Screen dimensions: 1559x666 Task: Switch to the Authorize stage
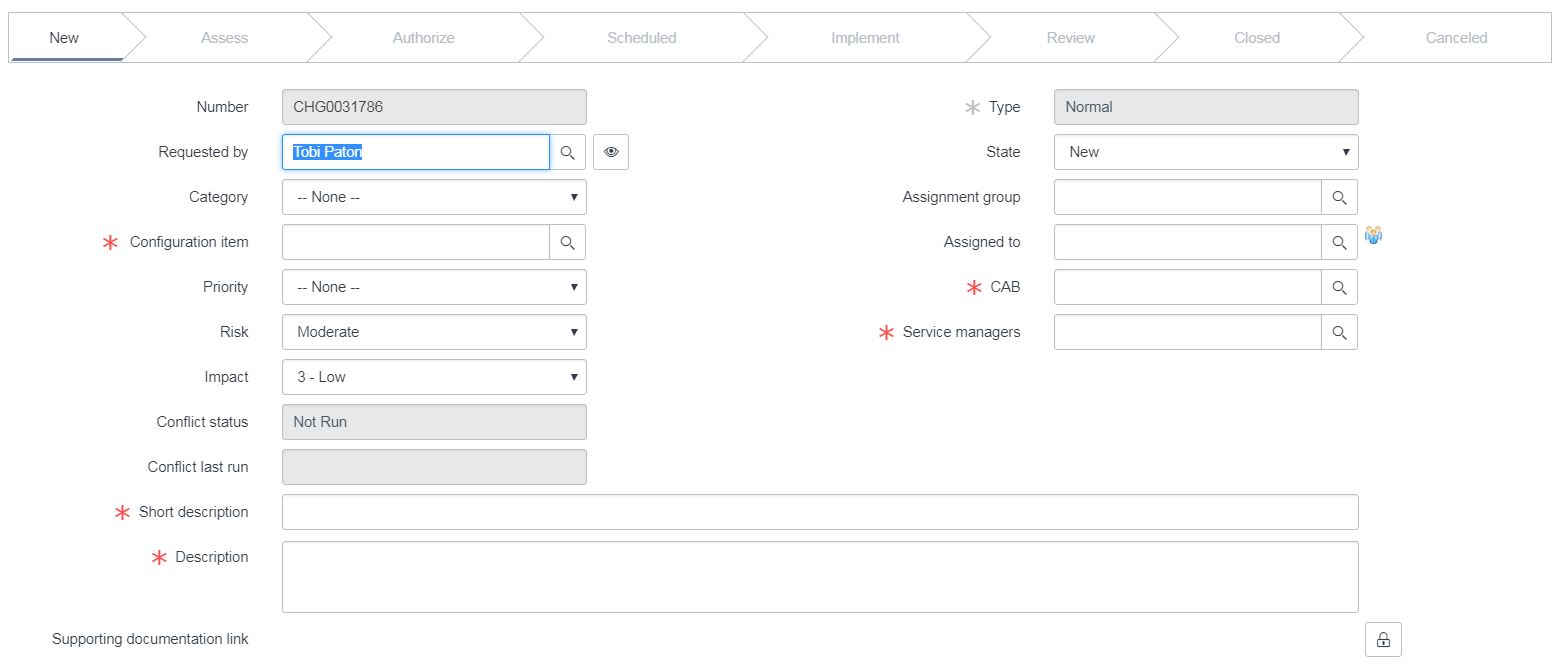423,38
